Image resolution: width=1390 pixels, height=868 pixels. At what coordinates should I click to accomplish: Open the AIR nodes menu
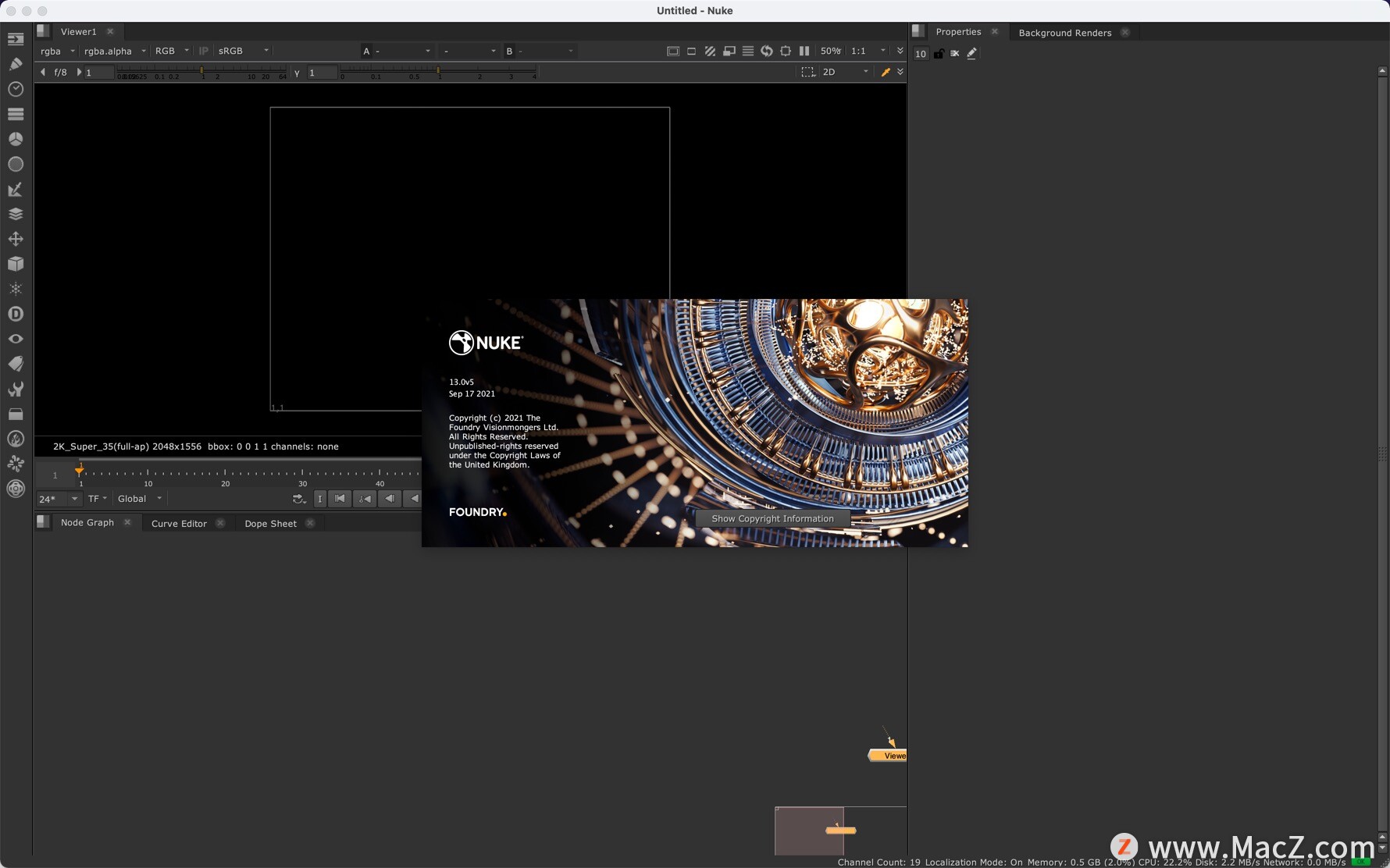[16, 464]
